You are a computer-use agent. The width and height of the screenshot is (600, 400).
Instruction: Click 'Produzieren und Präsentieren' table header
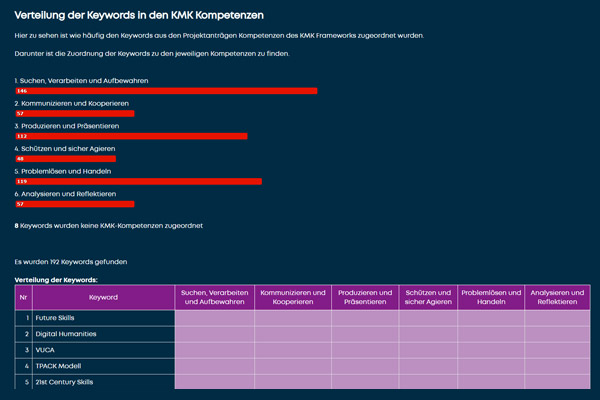[364, 297]
